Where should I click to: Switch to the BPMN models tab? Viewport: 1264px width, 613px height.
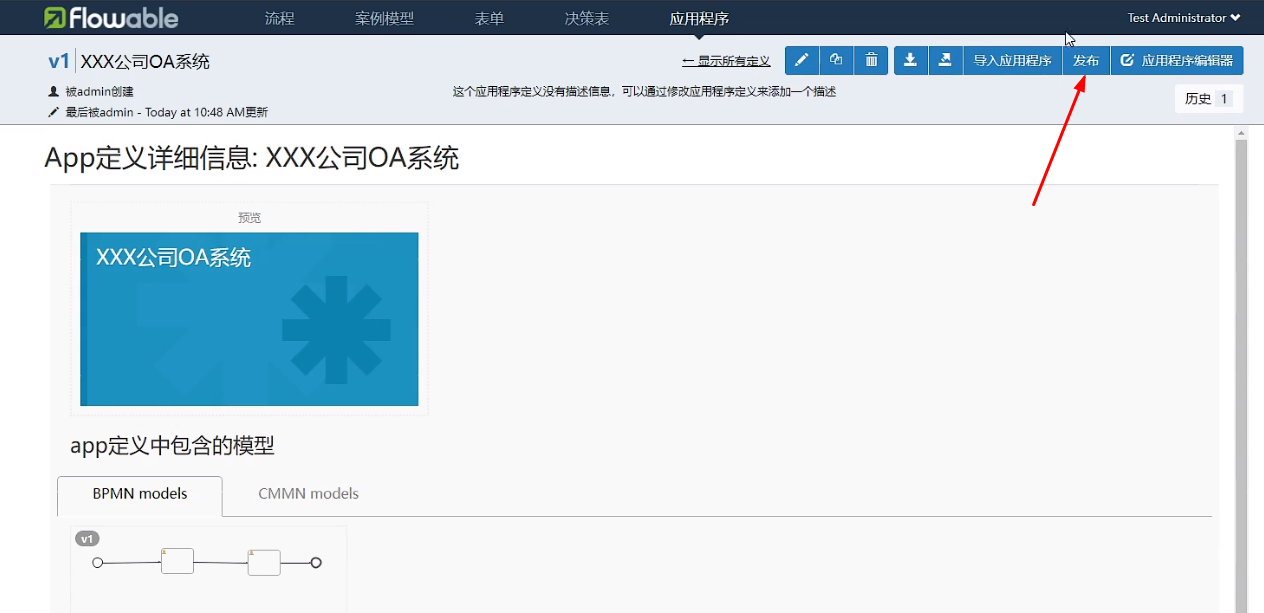(140, 494)
